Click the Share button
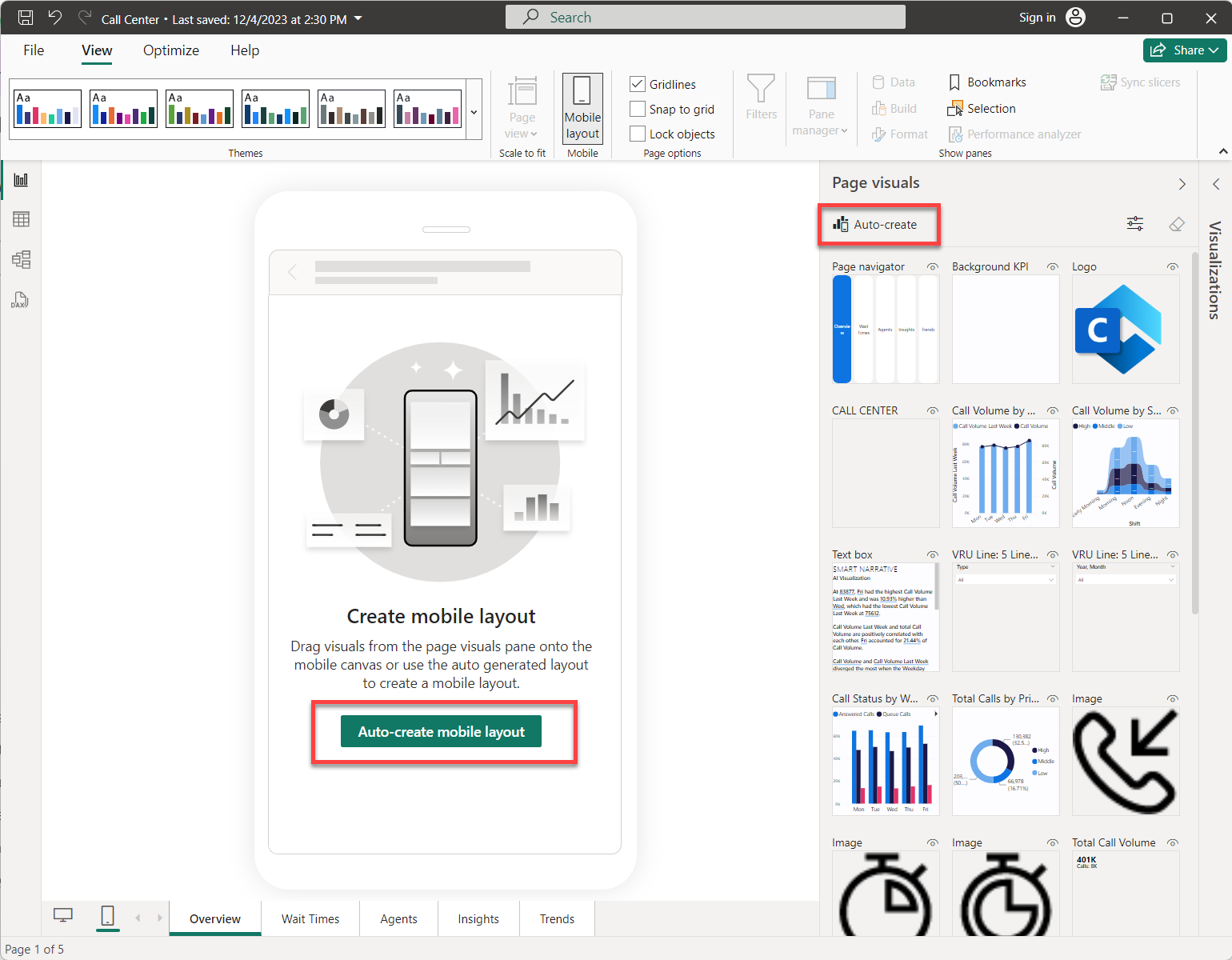 tap(1185, 50)
